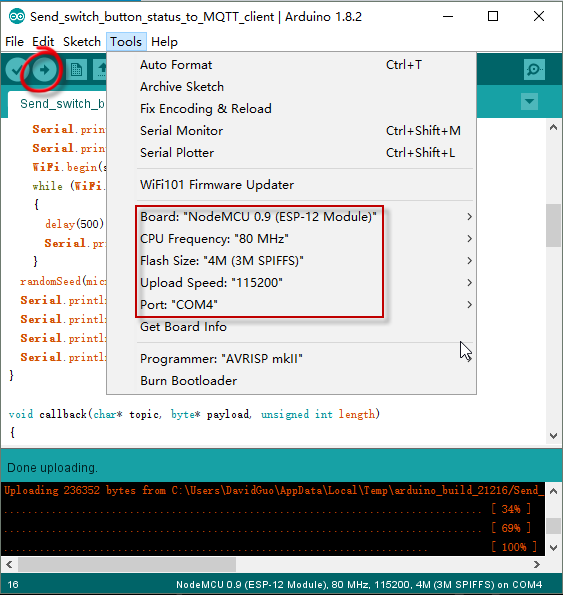This screenshot has height=595, width=563.
Task: Select Burn Bootloader
Action: 291,381
